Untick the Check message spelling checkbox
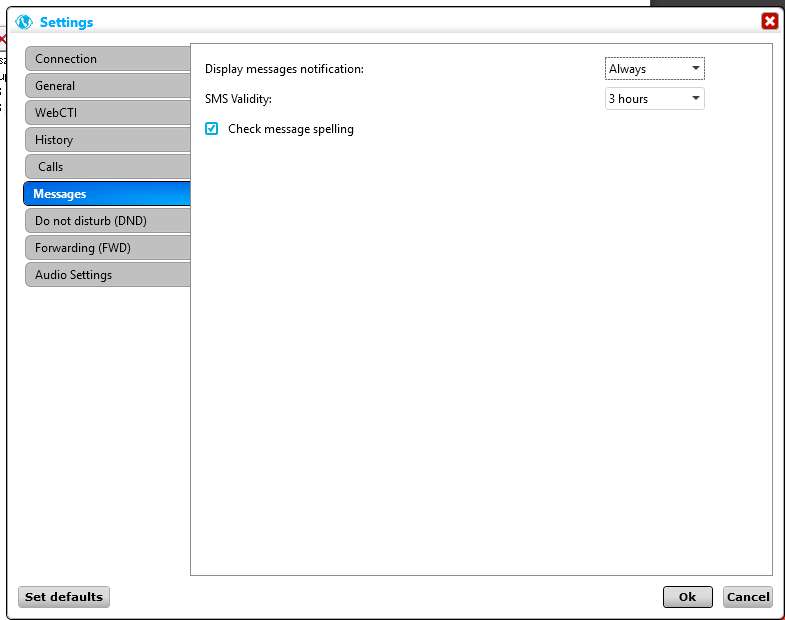 click(211, 129)
